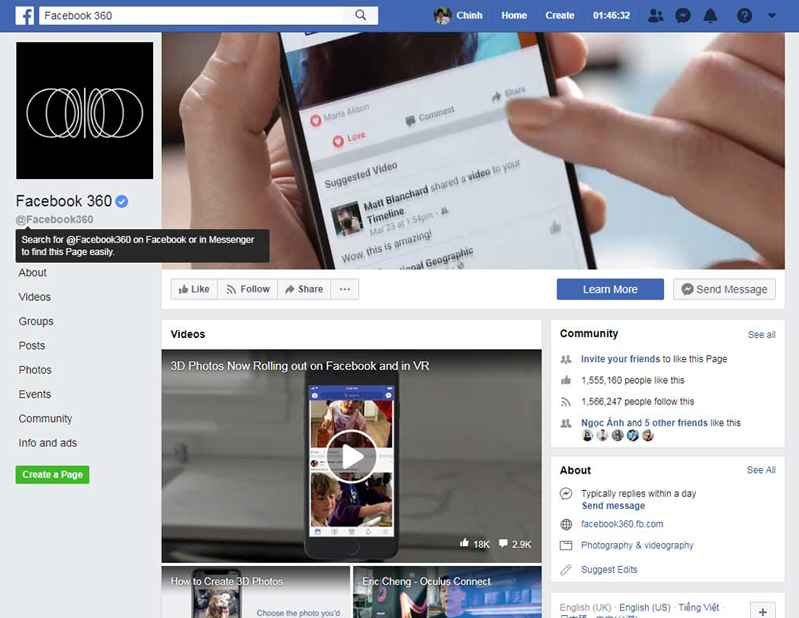The width and height of the screenshot is (799, 618).
Task: Click the Send Message button
Action: 724,289
